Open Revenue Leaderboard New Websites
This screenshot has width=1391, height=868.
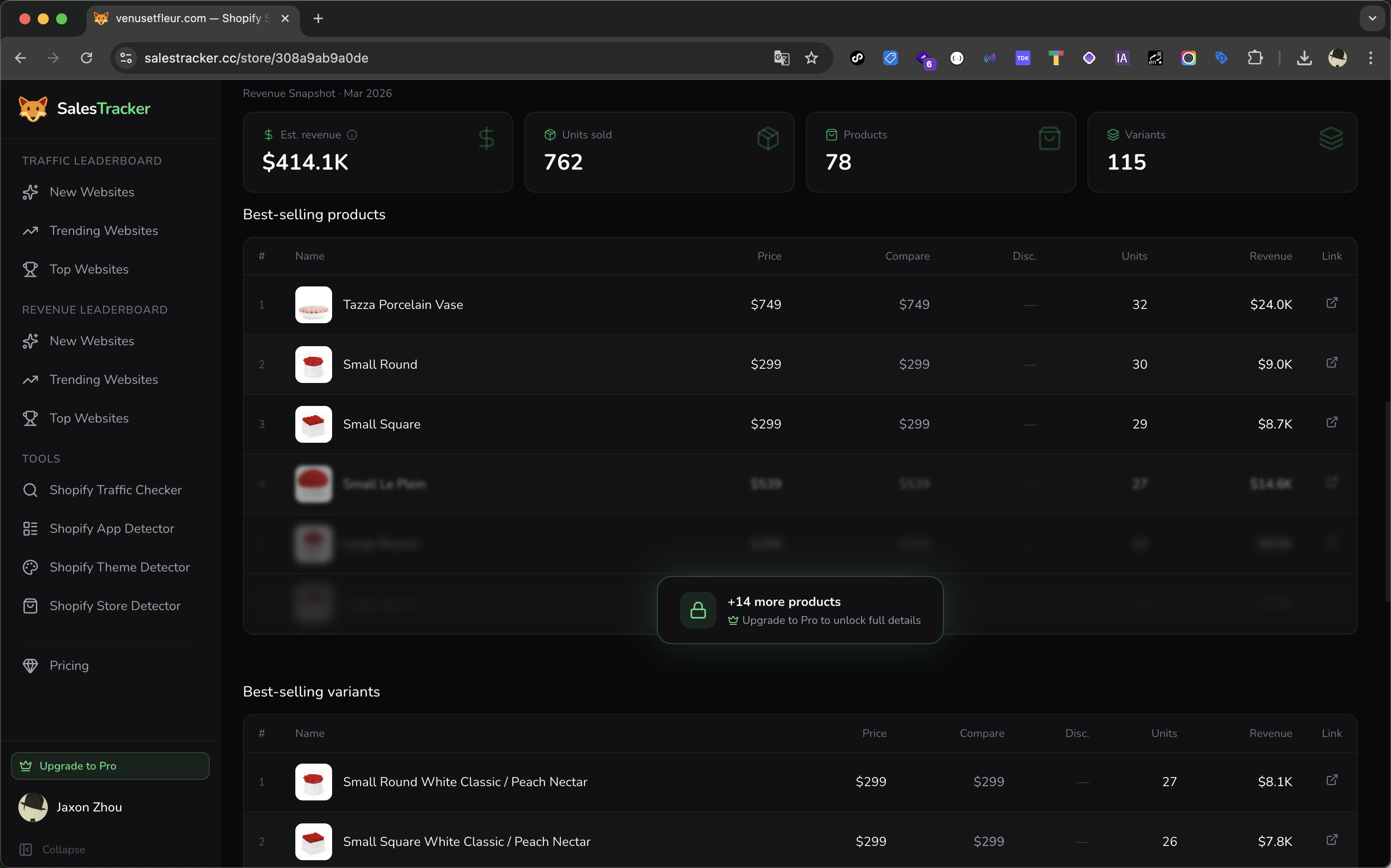pos(110,341)
